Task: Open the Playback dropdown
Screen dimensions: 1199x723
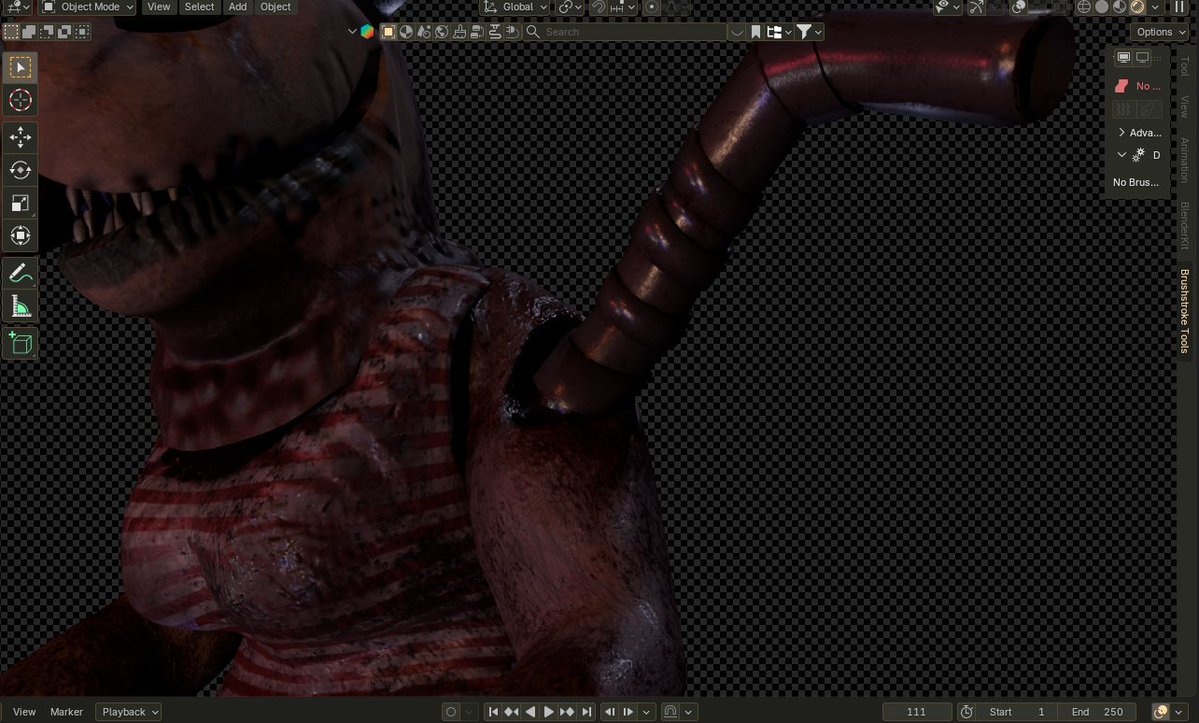Action: pos(128,712)
